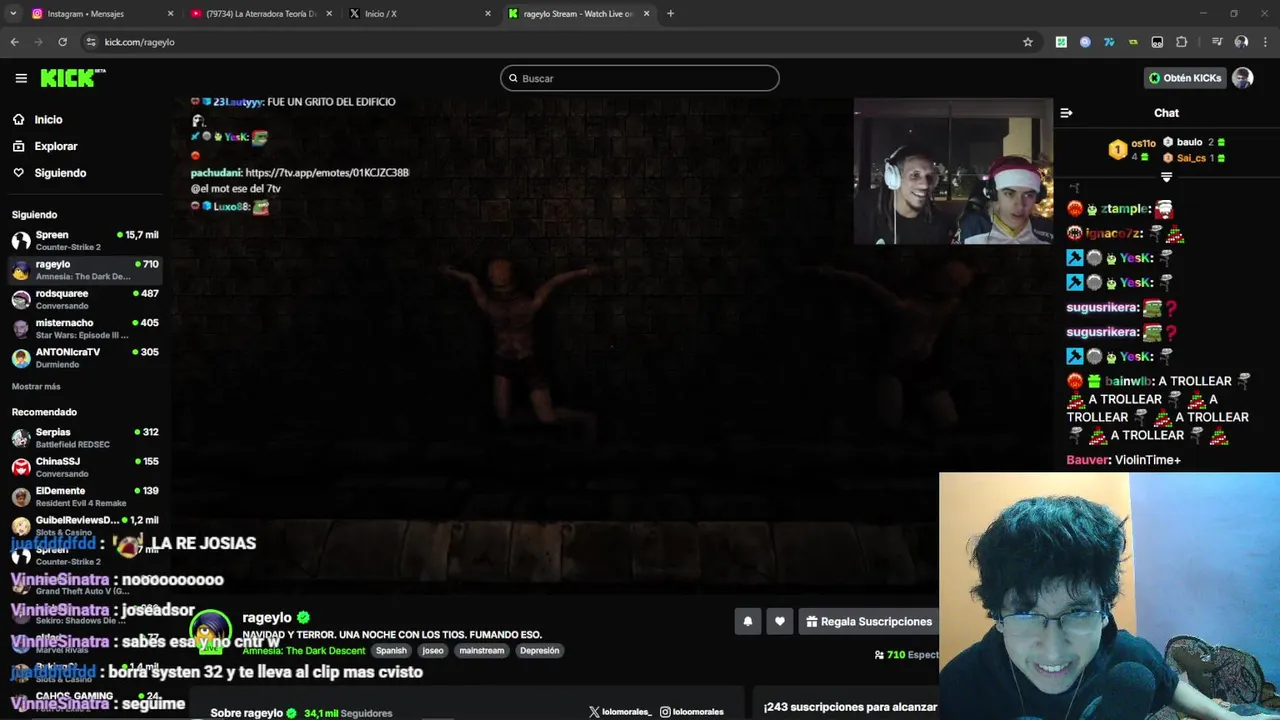Open the media control icon

(x=1216, y=42)
